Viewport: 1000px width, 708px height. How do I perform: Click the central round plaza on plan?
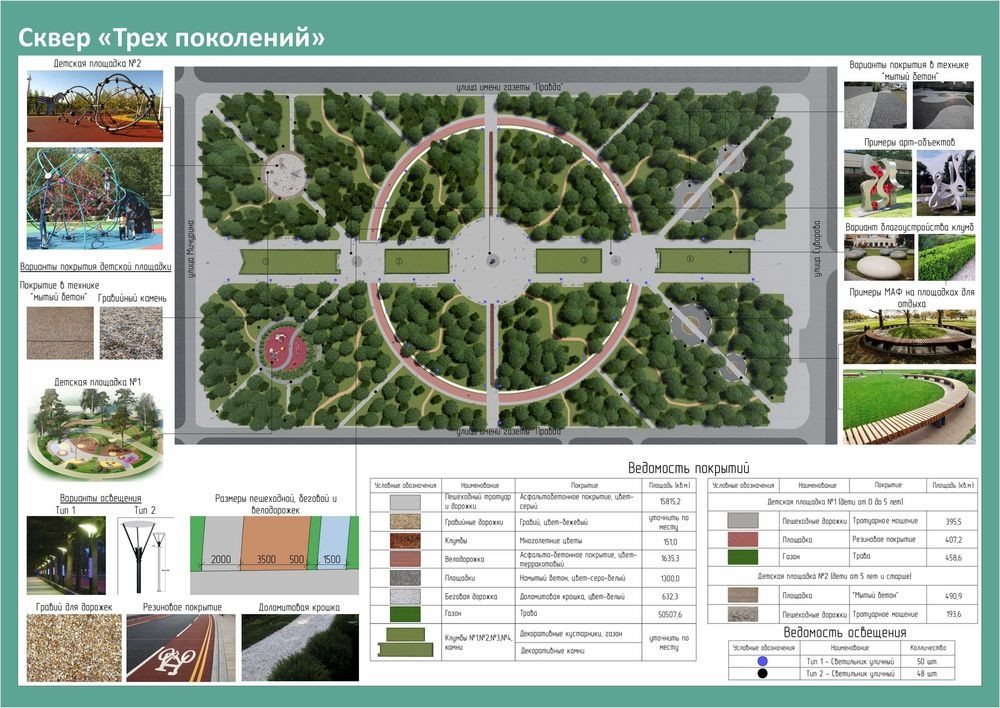point(492,260)
